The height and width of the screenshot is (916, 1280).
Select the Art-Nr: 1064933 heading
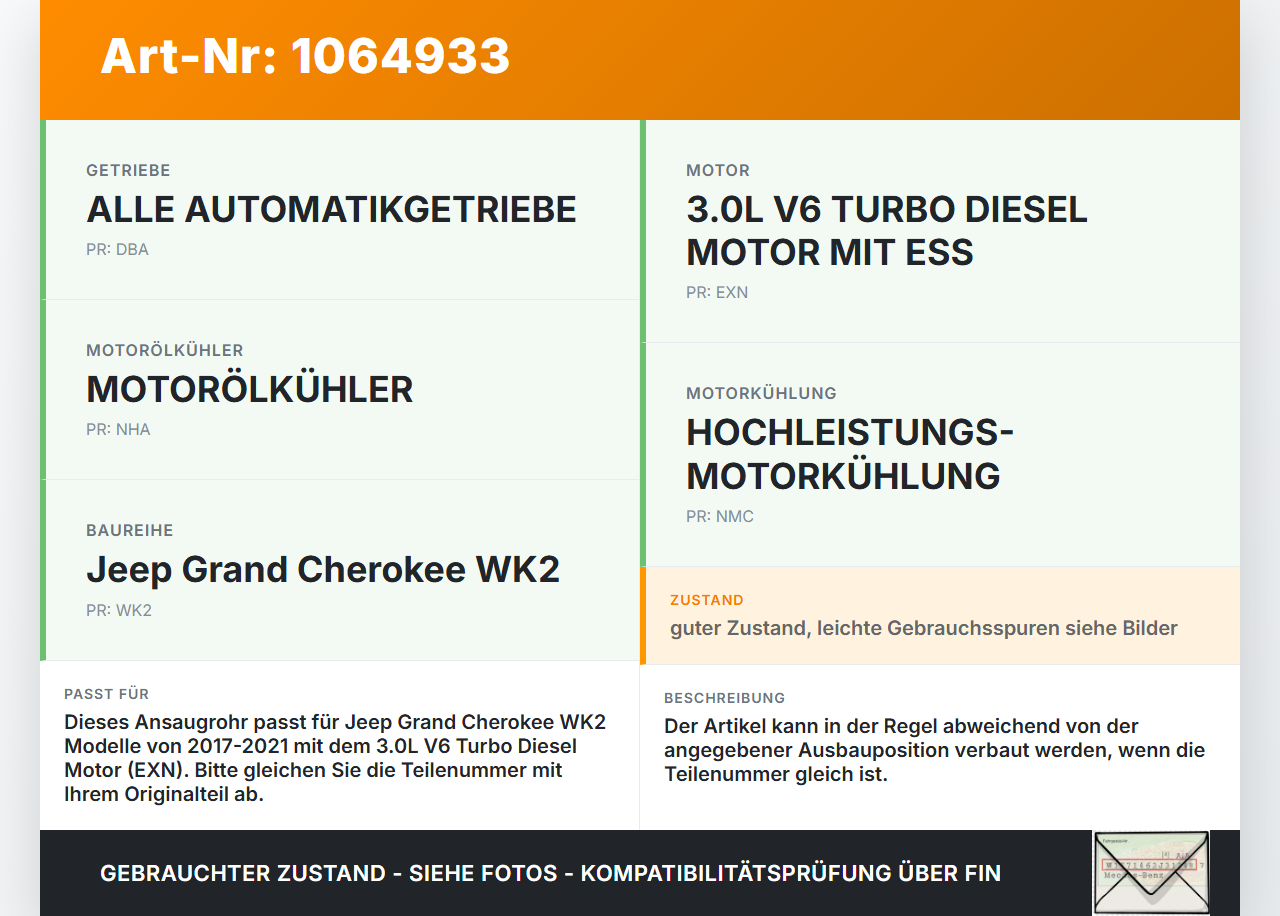pos(305,56)
